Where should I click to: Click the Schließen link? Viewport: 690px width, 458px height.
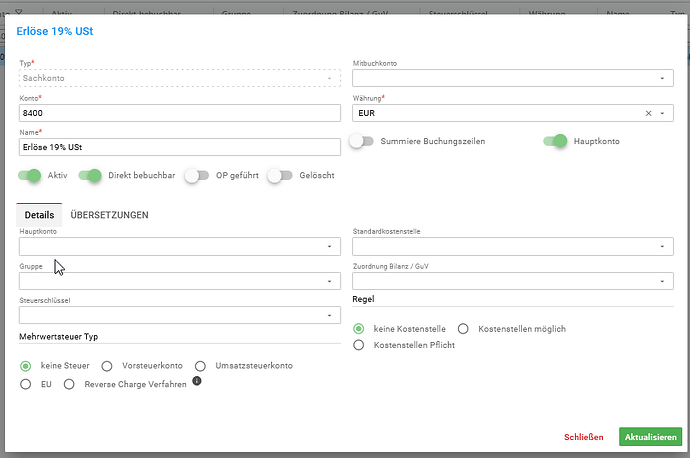pyautogui.click(x=584, y=437)
